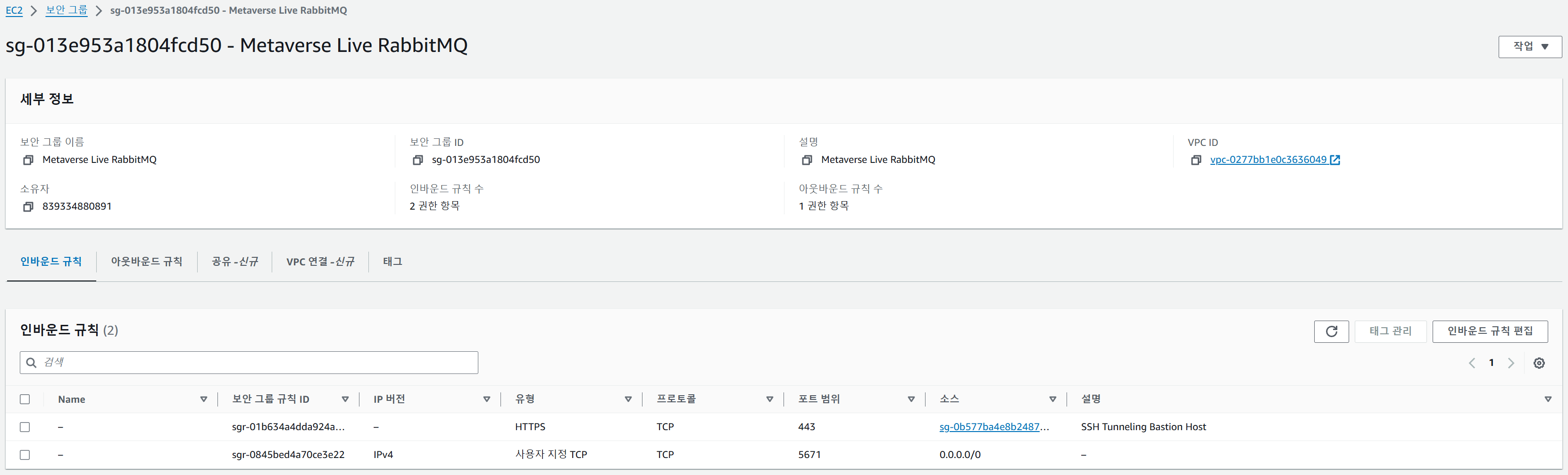Copy the security group ID value

[x=417, y=160]
